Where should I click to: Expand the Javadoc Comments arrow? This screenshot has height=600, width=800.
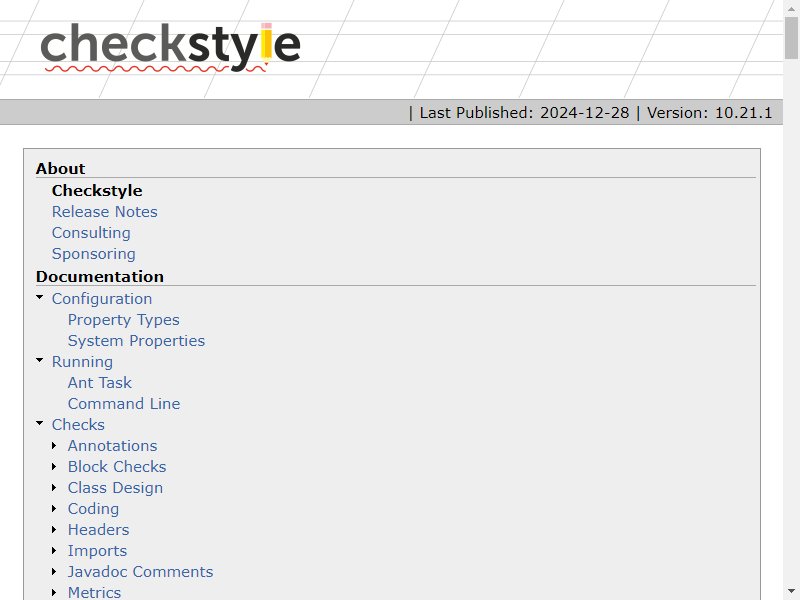pyautogui.click(x=54, y=571)
